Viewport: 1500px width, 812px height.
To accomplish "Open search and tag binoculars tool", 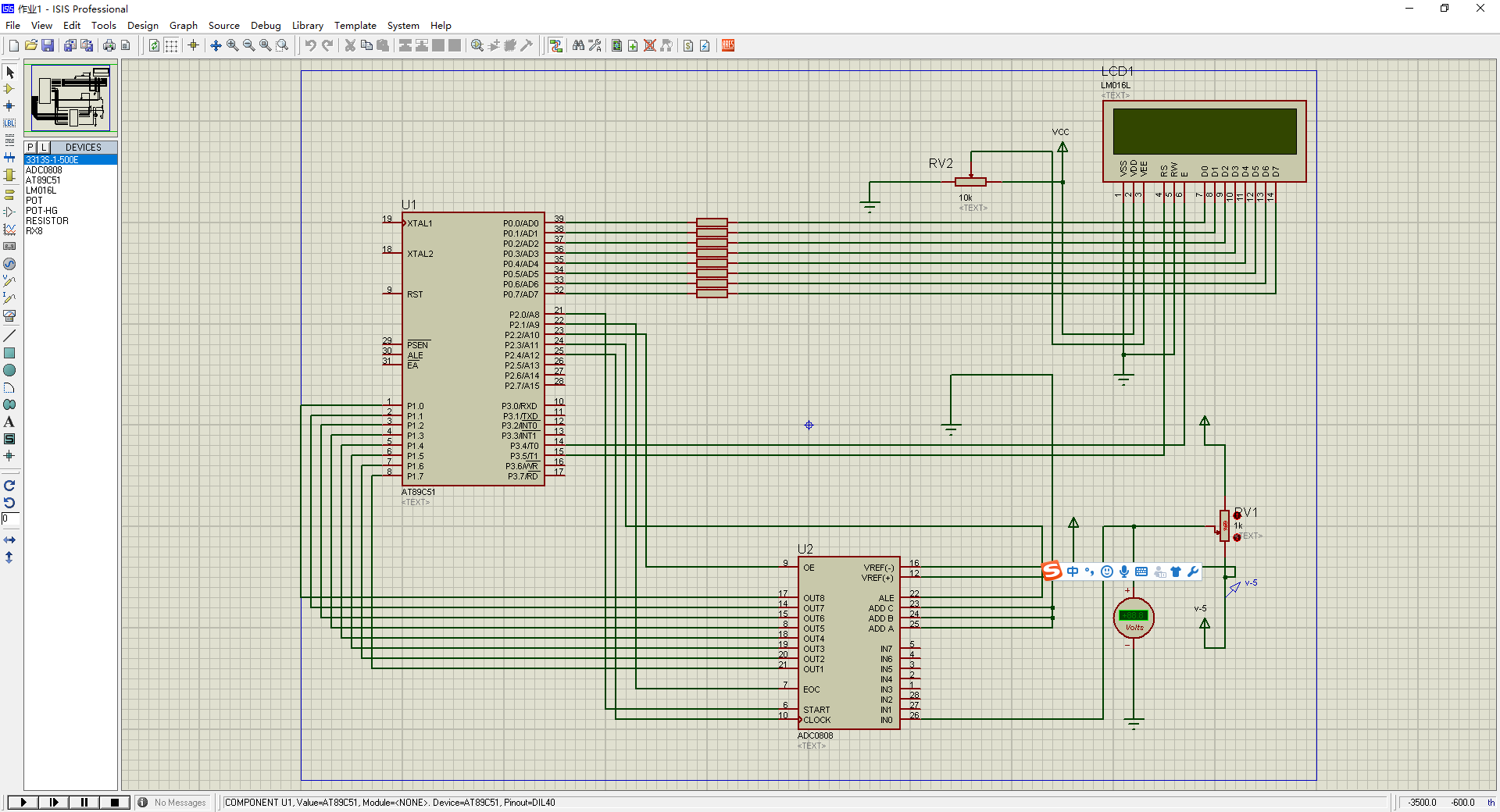I will coord(578,45).
